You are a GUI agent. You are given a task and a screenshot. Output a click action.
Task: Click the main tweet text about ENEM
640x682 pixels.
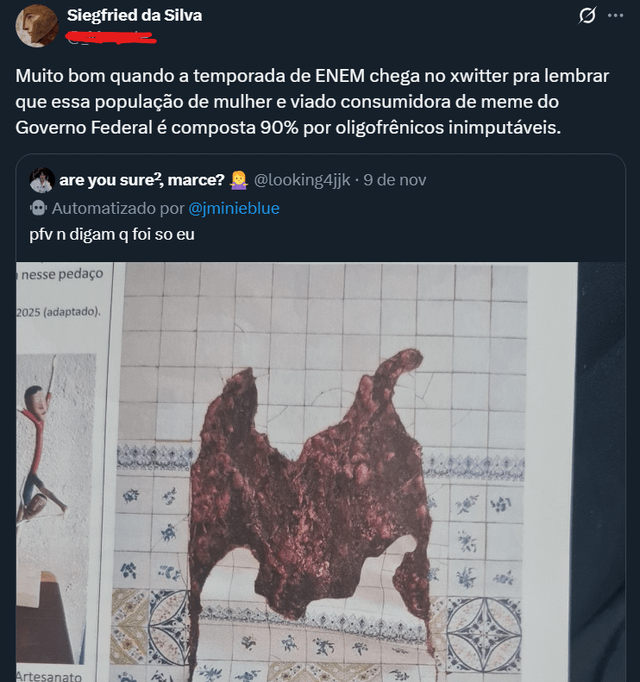pyautogui.click(x=312, y=102)
